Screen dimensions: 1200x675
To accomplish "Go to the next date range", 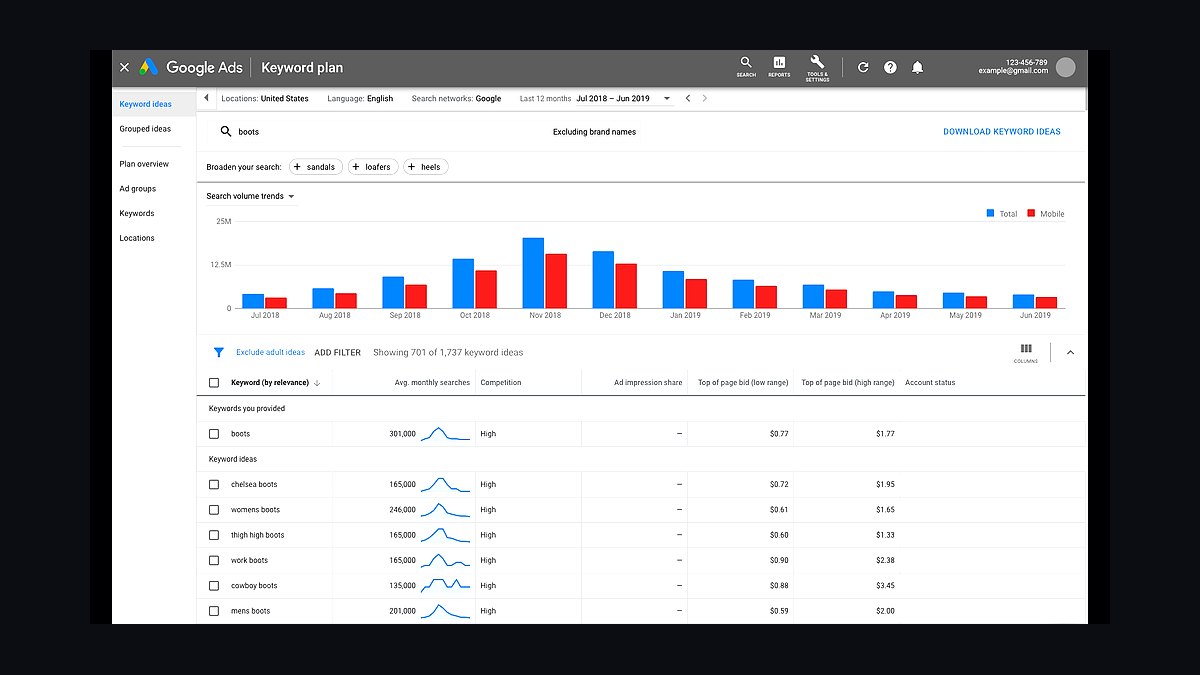I will click(705, 99).
